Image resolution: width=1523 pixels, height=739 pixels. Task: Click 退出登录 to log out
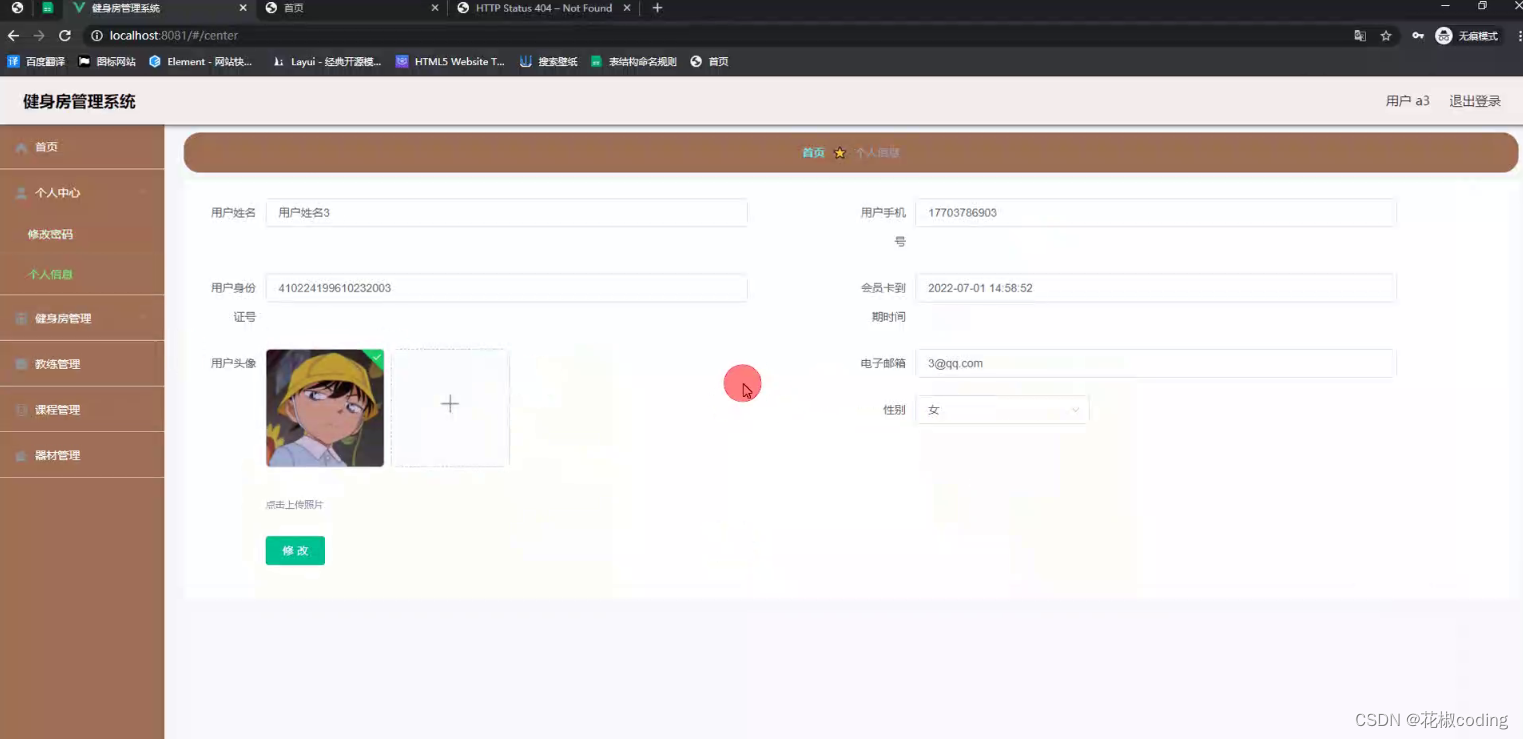click(x=1475, y=100)
